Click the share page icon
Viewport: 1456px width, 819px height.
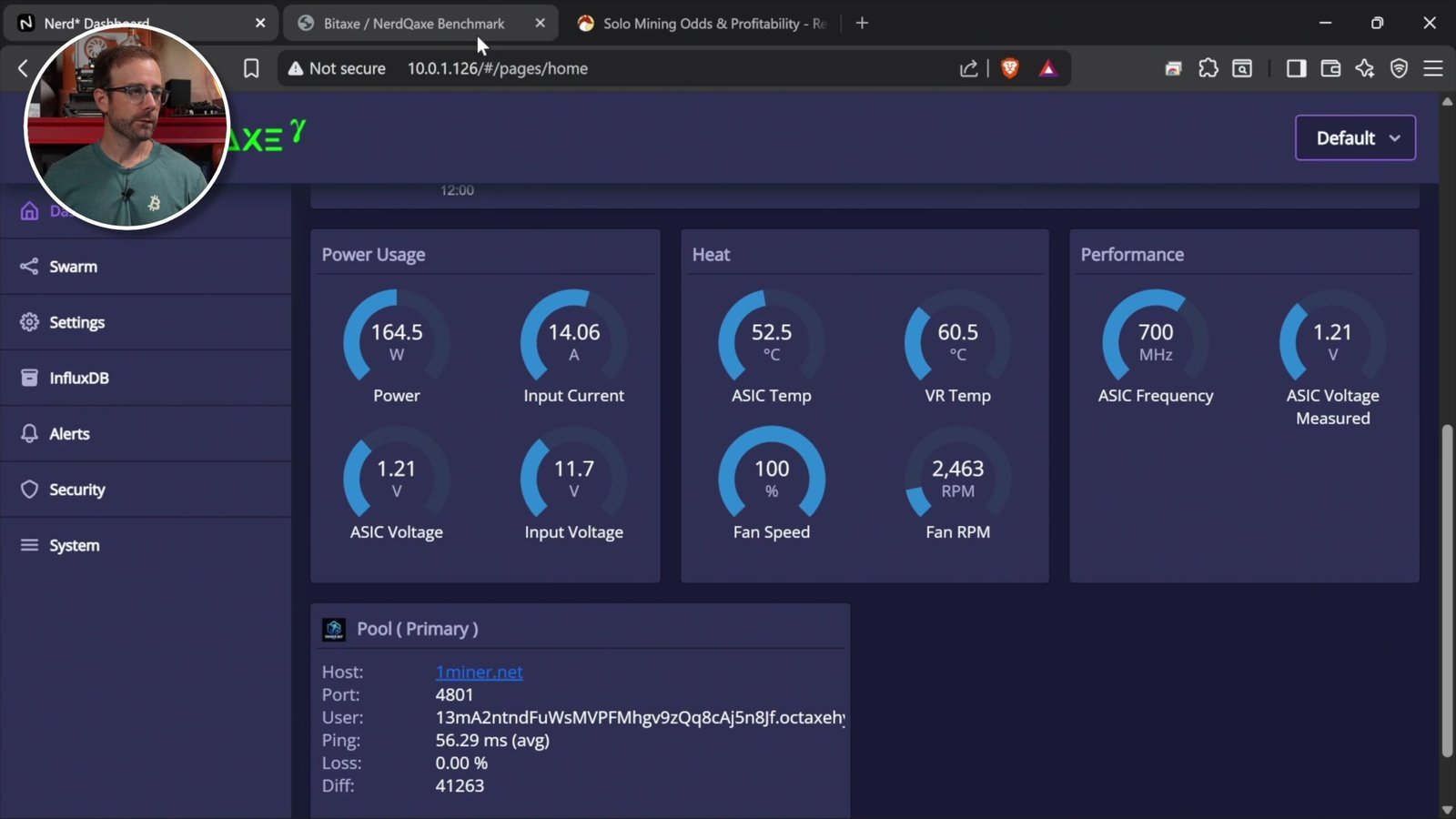[968, 68]
